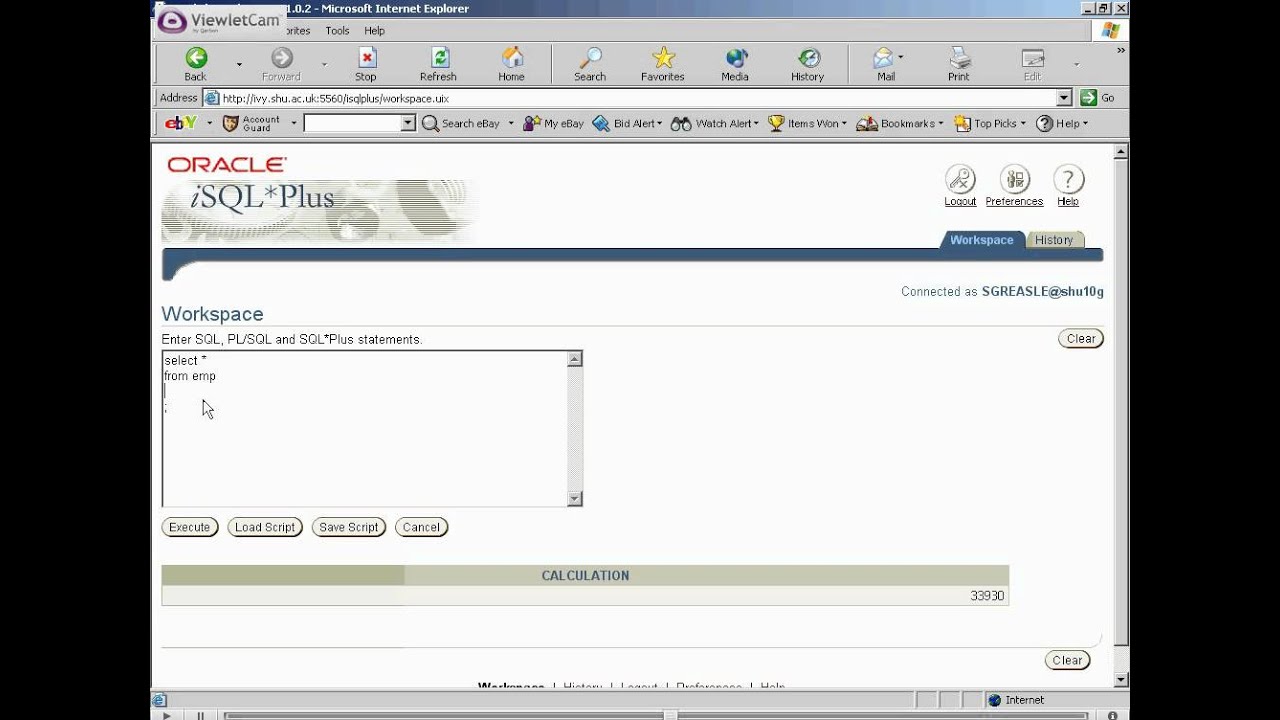Click the SGREASLE@shu10g connection text
Screen dimensions: 1280x720
(1043, 292)
